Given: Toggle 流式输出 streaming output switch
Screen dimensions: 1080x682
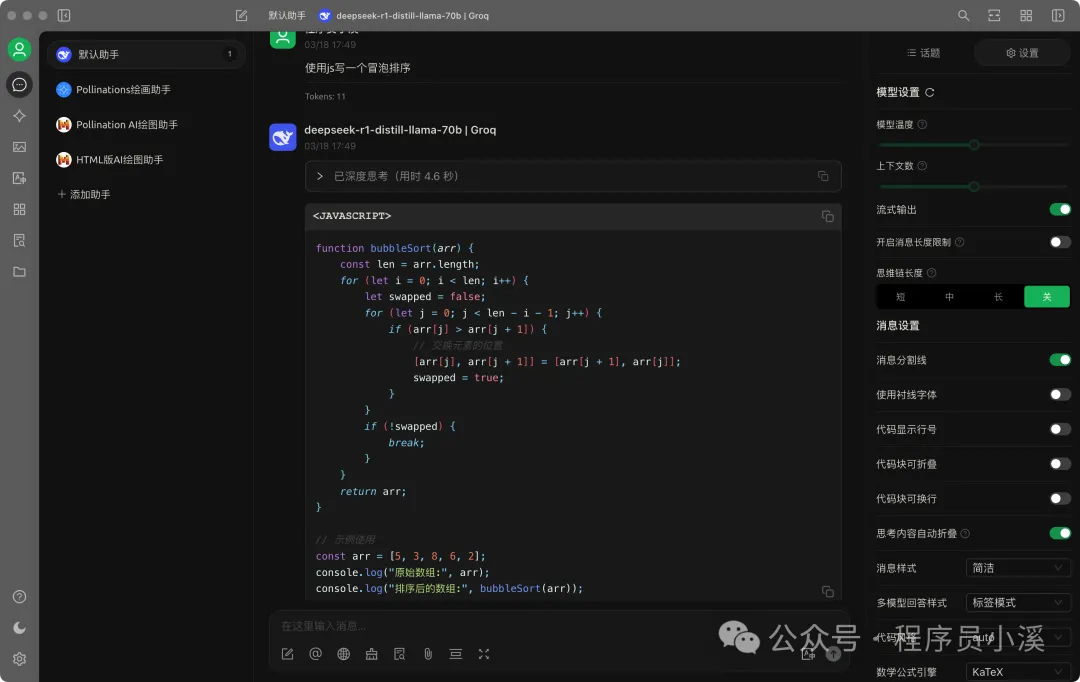Looking at the screenshot, I should (x=1060, y=209).
